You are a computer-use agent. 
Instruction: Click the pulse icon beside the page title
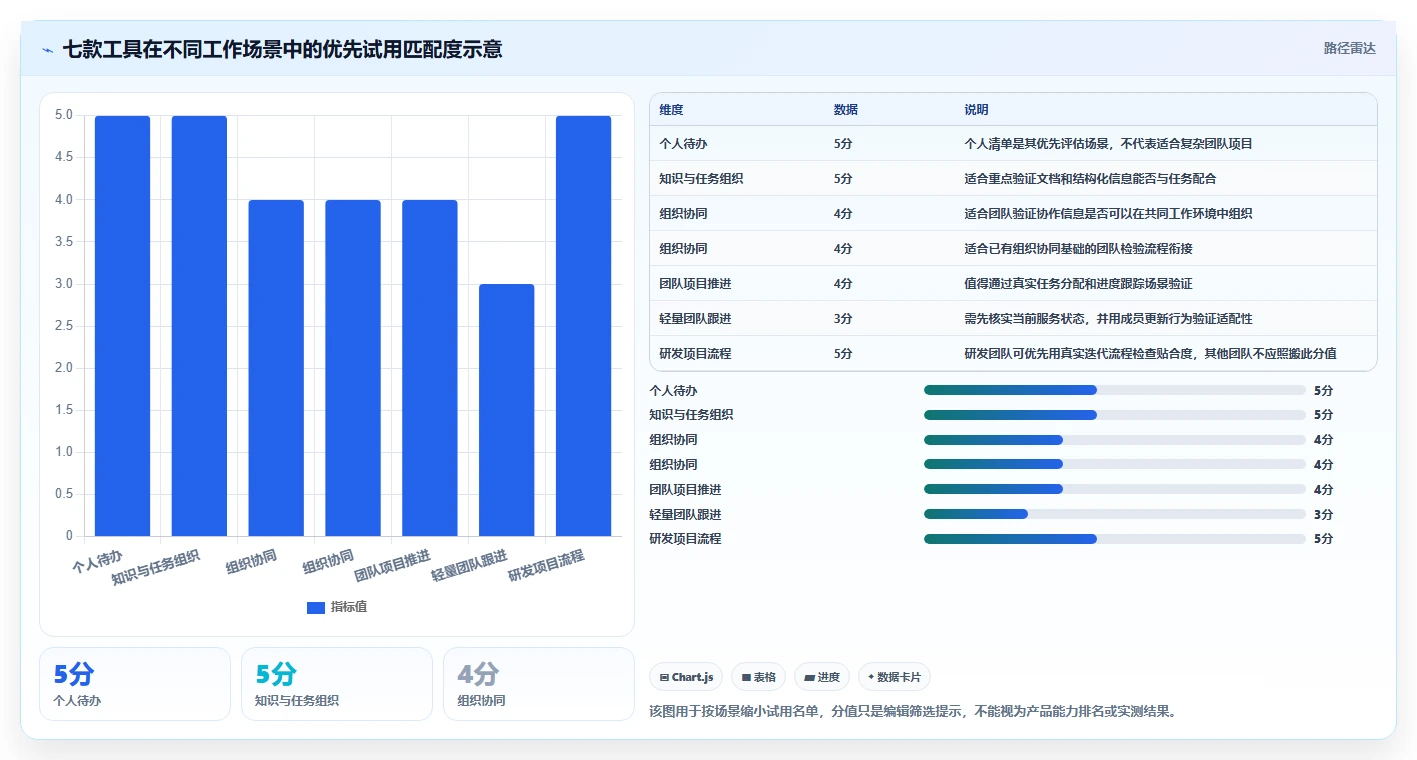[x=48, y=49]
